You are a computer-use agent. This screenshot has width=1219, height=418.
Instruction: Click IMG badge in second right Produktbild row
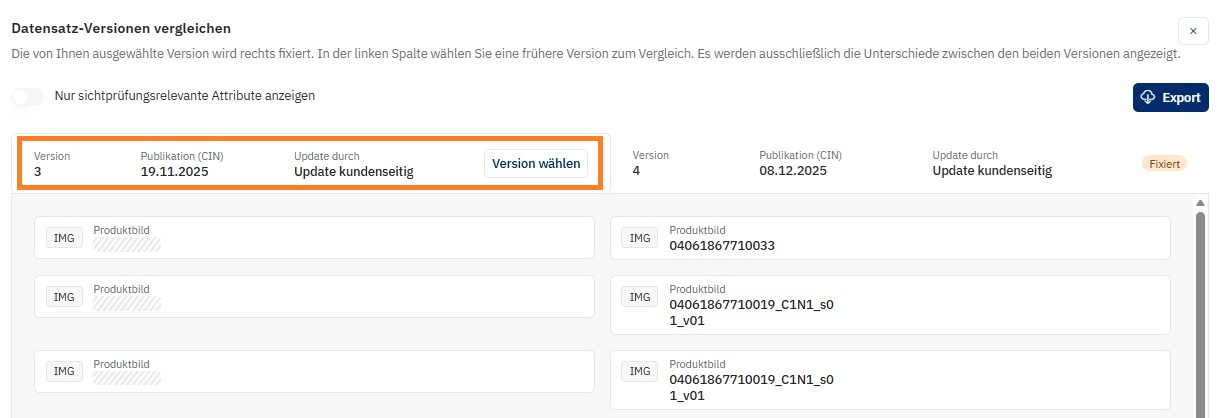pos(640,297)
